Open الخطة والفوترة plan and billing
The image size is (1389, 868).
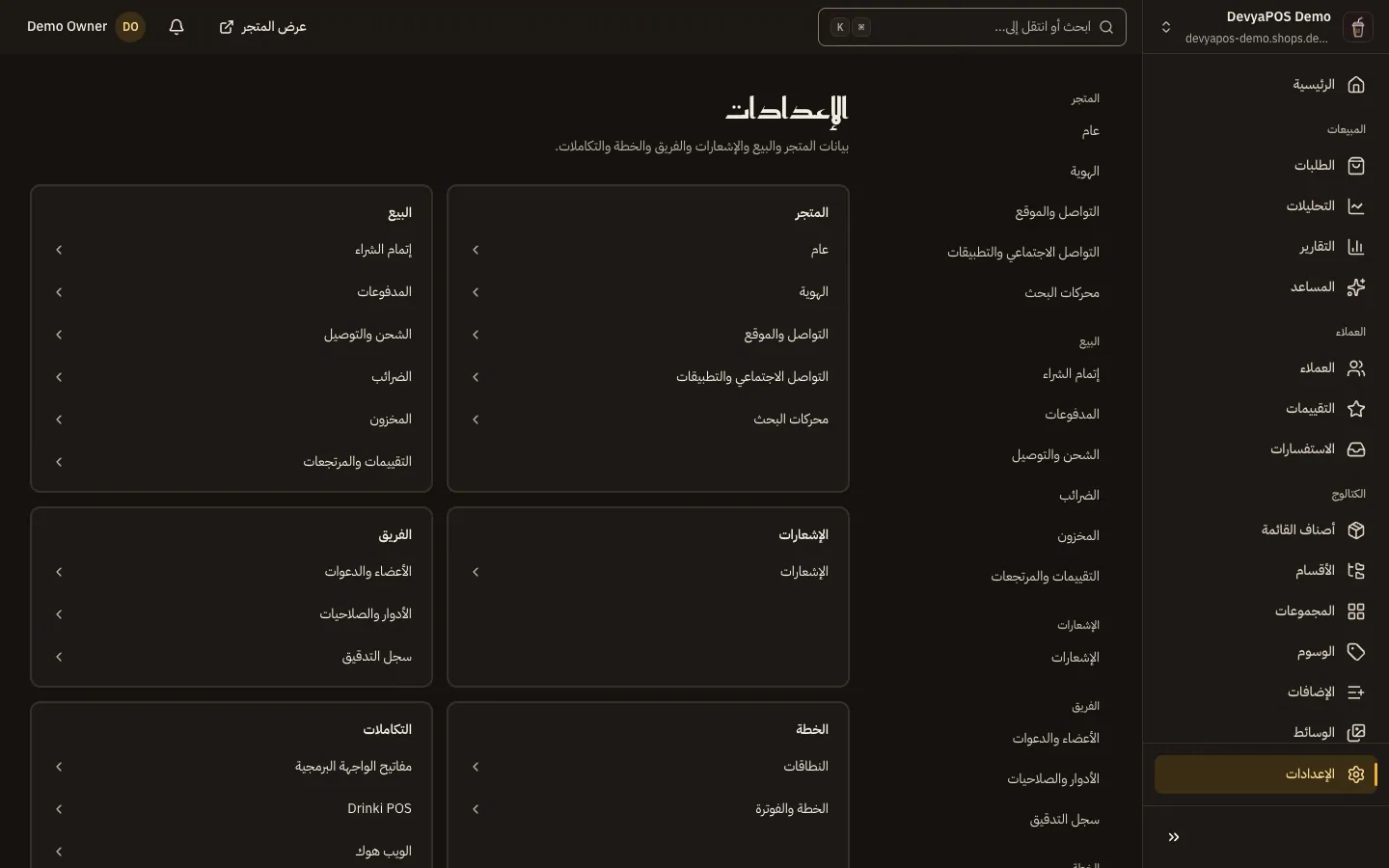pyautogui.click(x=648, y=809)
